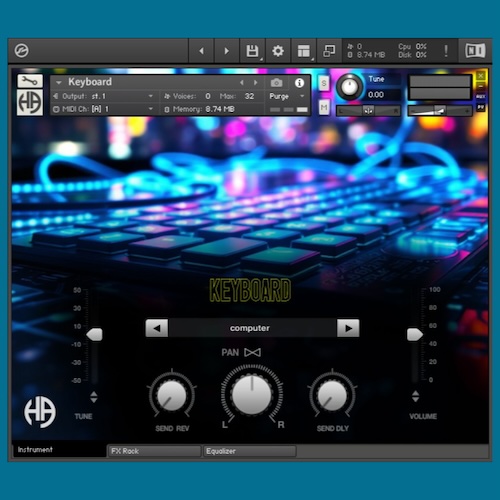Go to previous preset with left toolbar arrow
This screenshot has width=500, height=500.
tap(201, 51)
